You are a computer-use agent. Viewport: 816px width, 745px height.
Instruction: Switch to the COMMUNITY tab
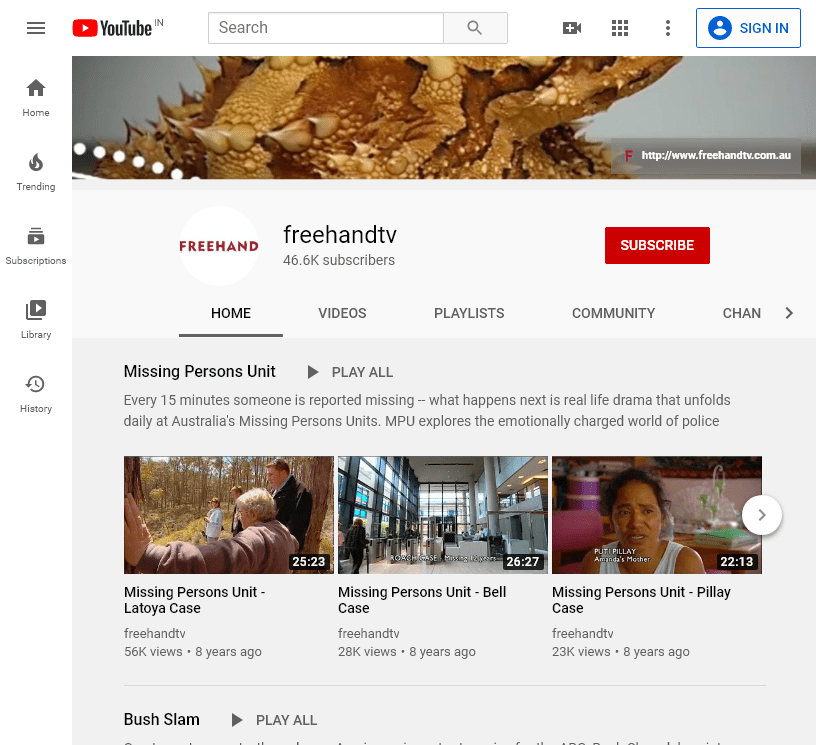pos(614,313)
